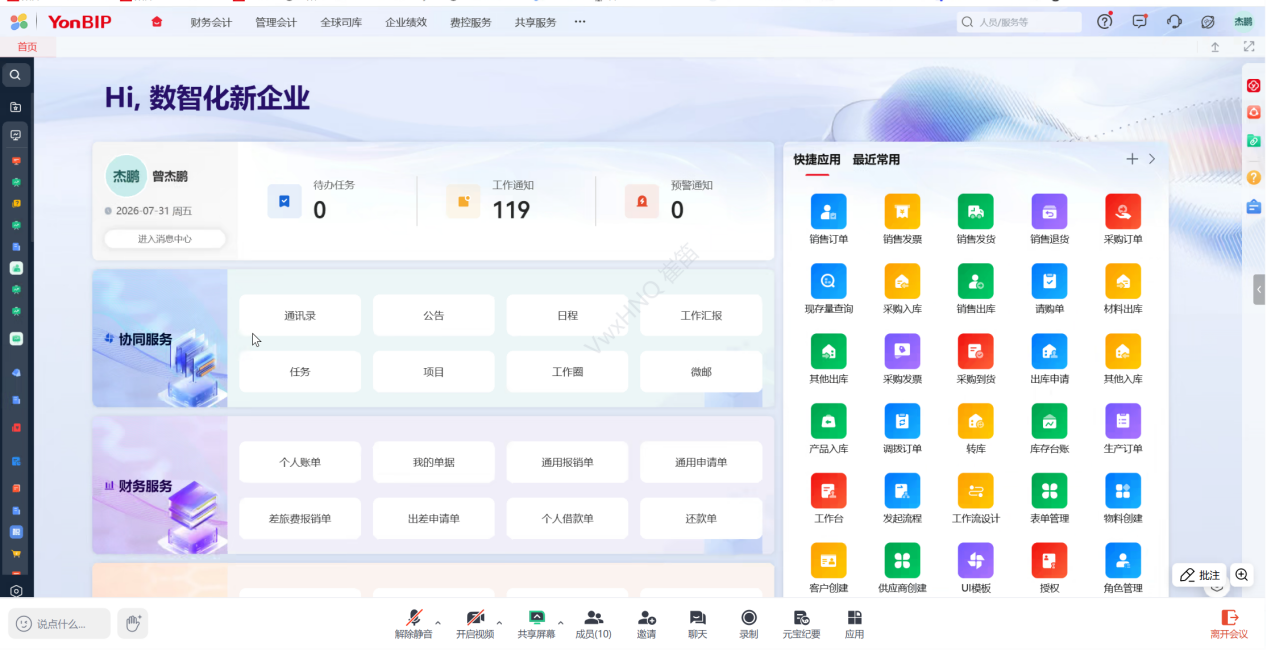This screenshot has width=1267, height=651.
Task: Open the 采购订单 app icon
Action: tap(1123, 212)
